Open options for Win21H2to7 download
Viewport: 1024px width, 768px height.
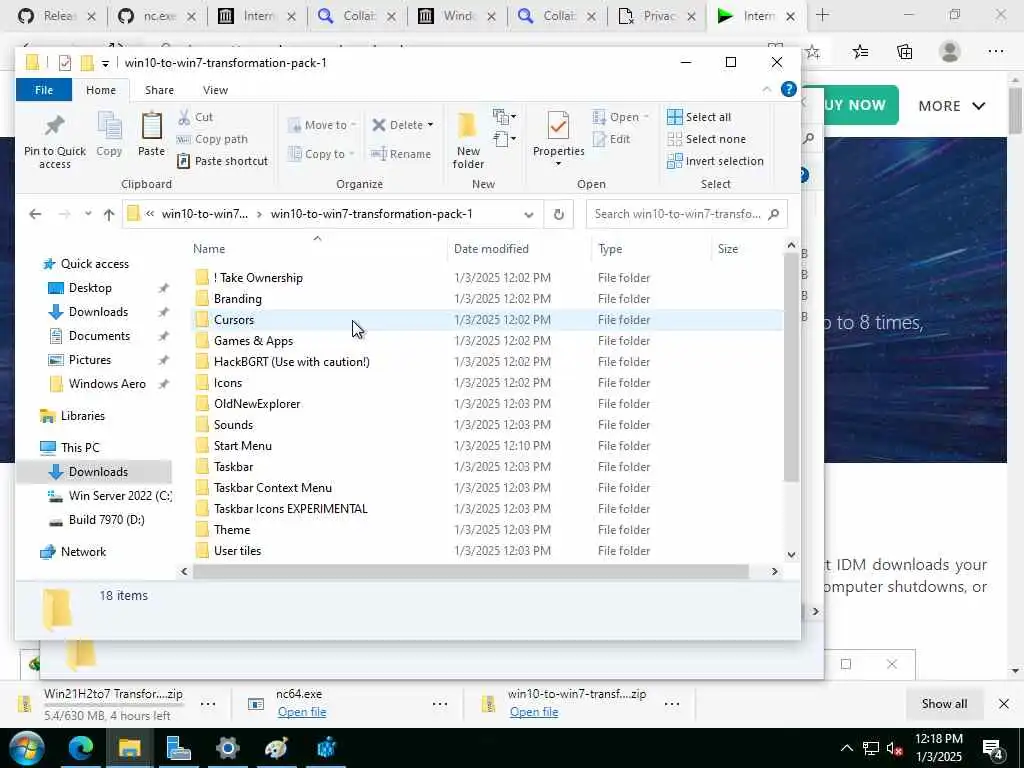coord(208,703)
